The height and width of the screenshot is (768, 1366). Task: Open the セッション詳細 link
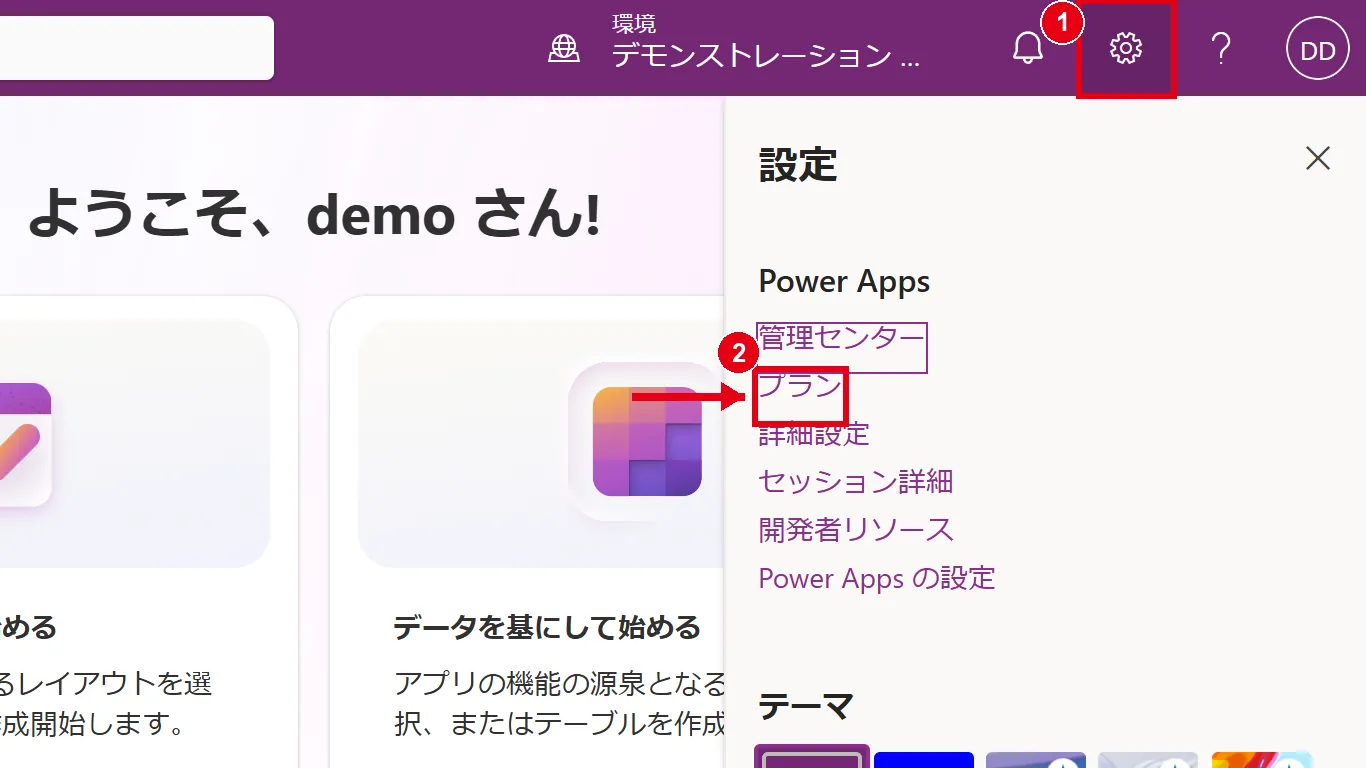pos(856,482)
